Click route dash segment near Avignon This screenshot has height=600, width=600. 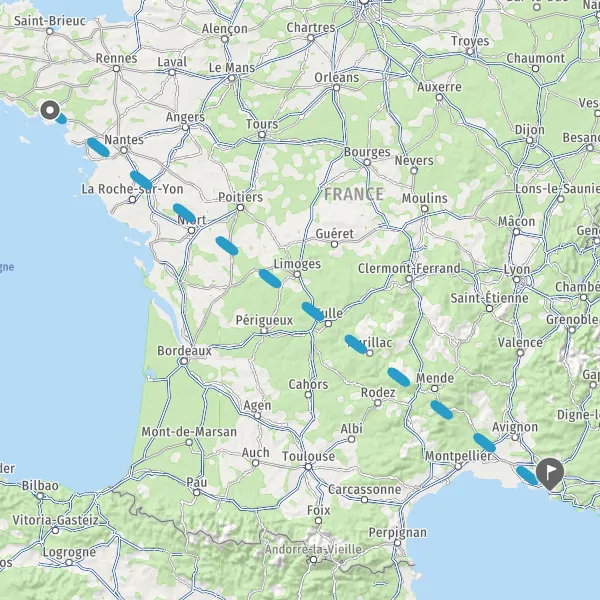pos(484,443)
